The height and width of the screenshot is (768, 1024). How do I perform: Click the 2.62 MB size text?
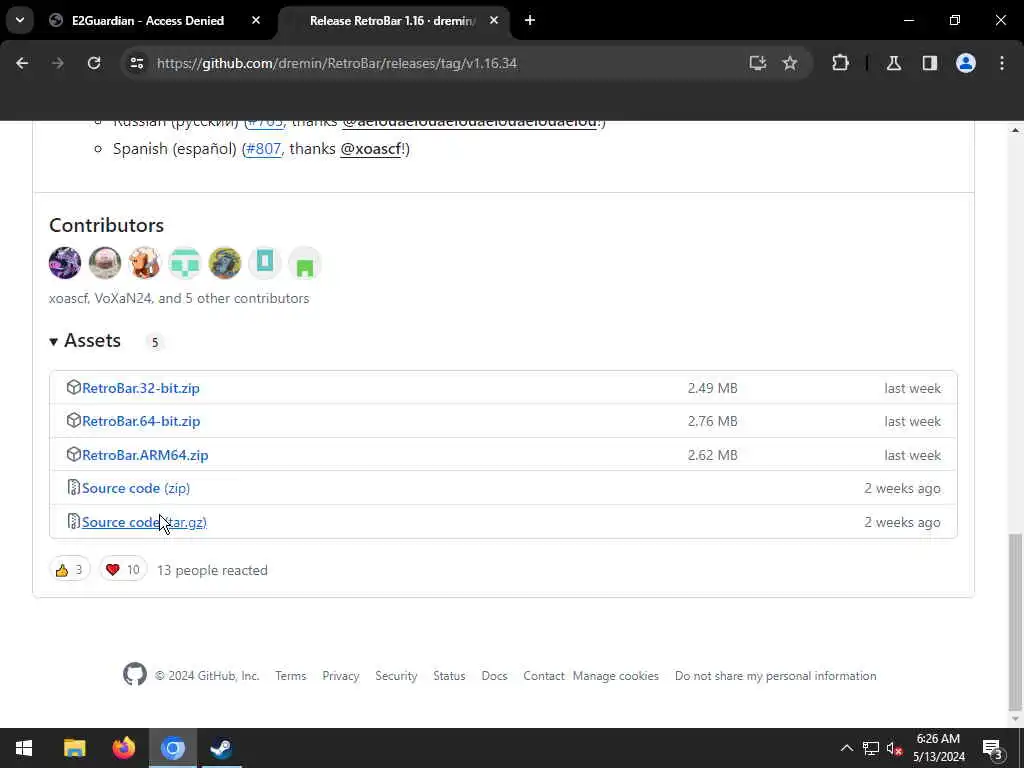pyautogui.click(x=712, y=455)
